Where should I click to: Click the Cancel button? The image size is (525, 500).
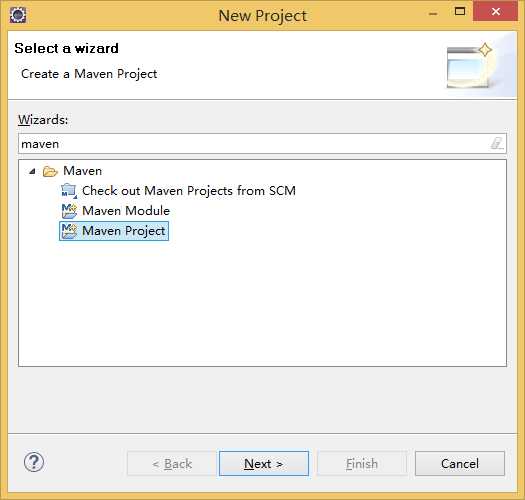click(460, 463)
